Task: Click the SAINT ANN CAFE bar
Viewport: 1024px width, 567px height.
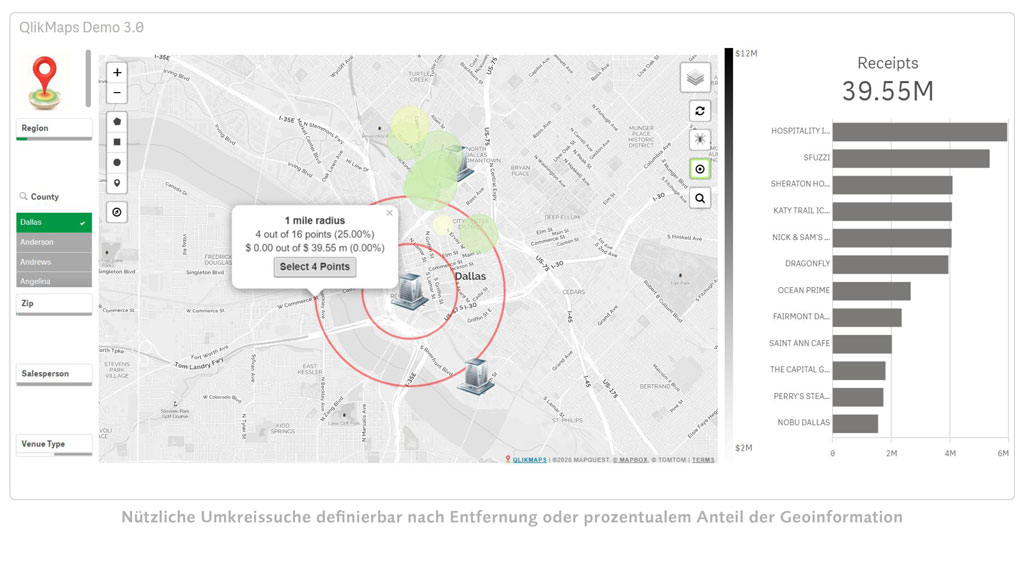Action: (x=862, y=344)
